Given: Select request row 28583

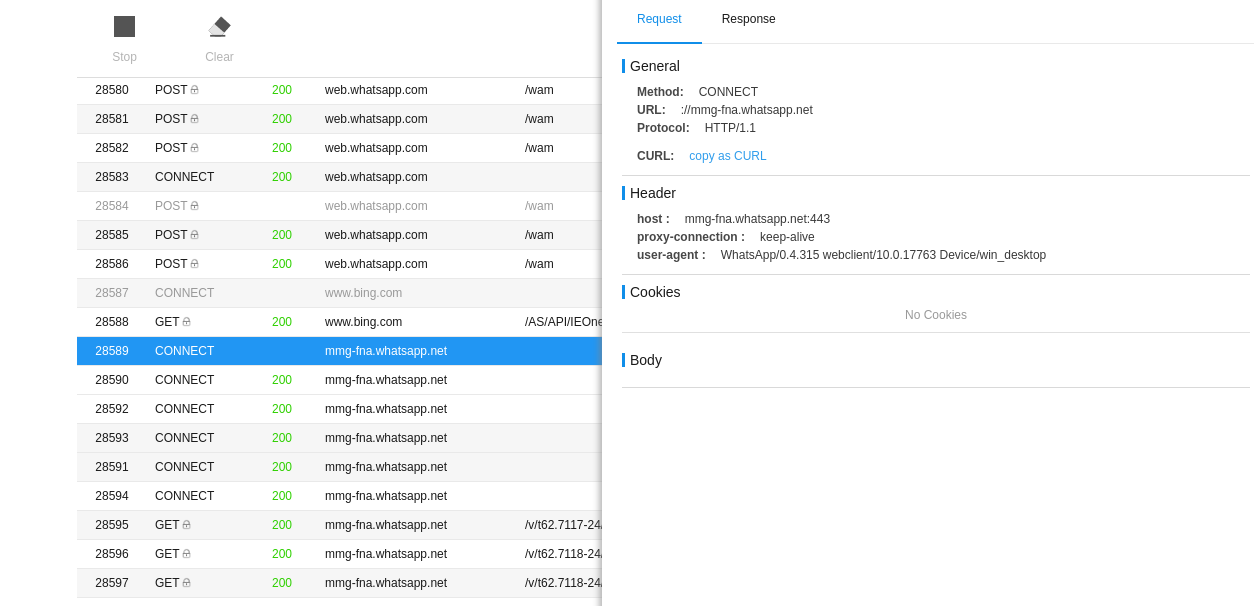Looking at the screenshot, I should pyautogui.click(x=339, y=177).
